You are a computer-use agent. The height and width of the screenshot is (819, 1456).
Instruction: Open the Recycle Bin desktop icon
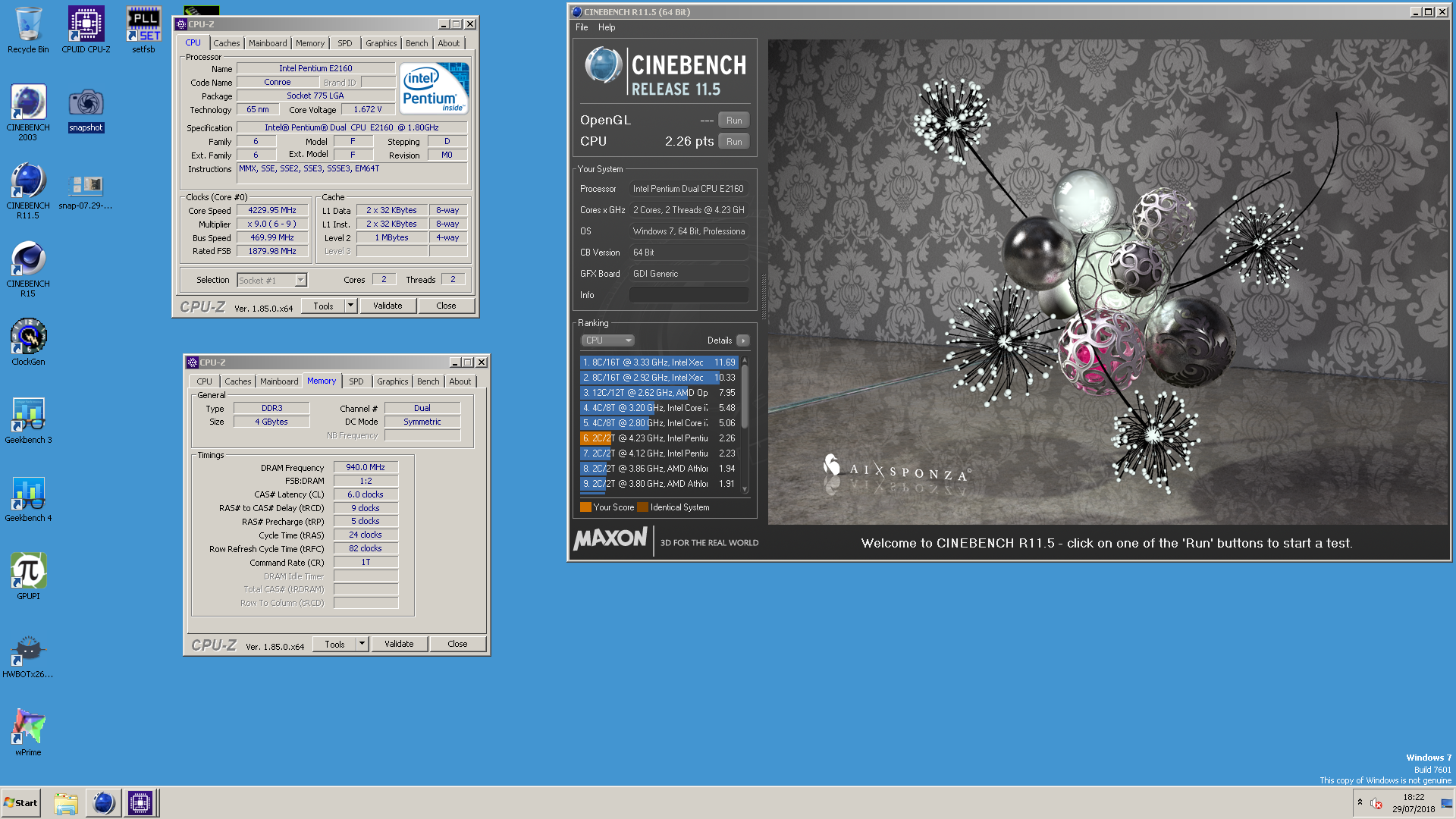(x=28, y=30)
